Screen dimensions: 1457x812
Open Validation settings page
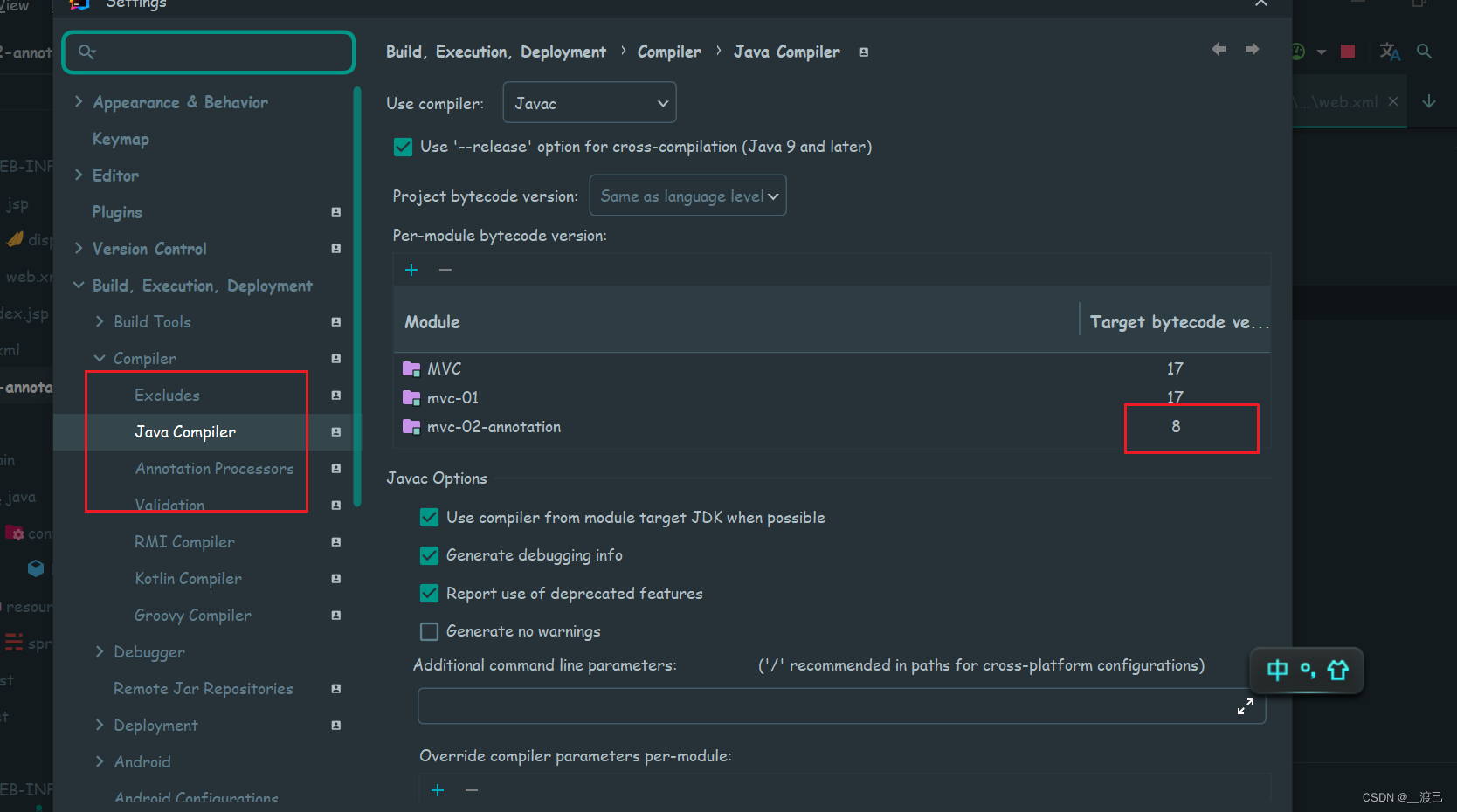tap(169, 506)
